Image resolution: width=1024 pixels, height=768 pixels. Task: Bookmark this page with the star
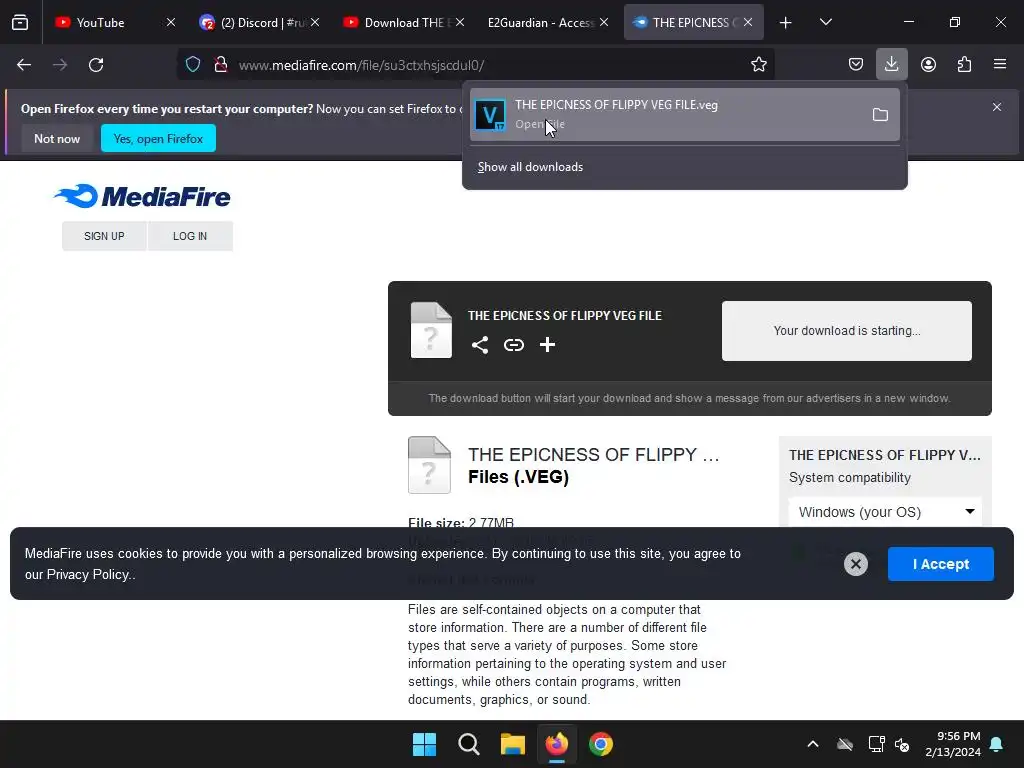click(758, 65)
